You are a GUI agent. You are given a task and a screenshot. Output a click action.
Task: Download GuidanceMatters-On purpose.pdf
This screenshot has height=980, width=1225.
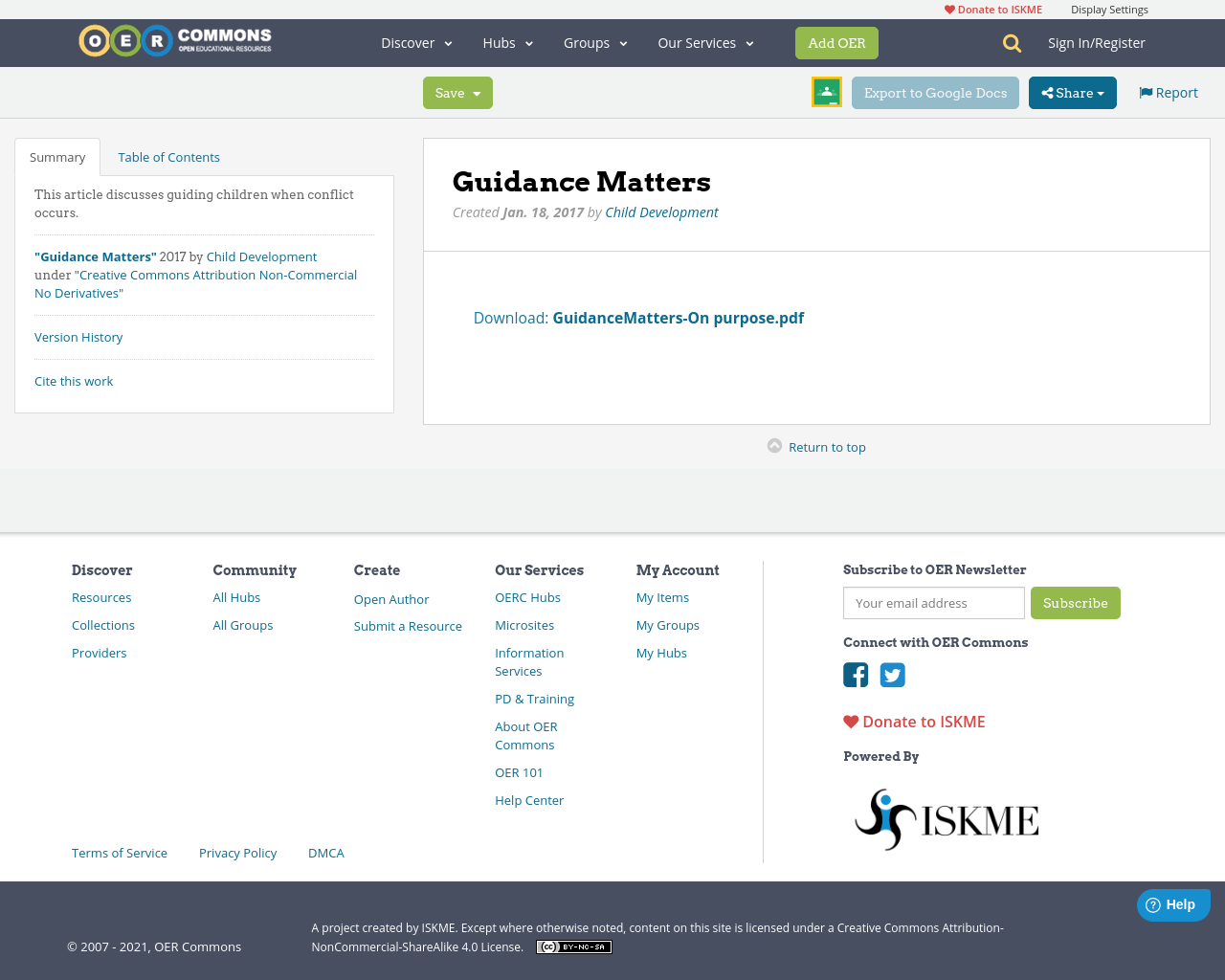(678, 317)
